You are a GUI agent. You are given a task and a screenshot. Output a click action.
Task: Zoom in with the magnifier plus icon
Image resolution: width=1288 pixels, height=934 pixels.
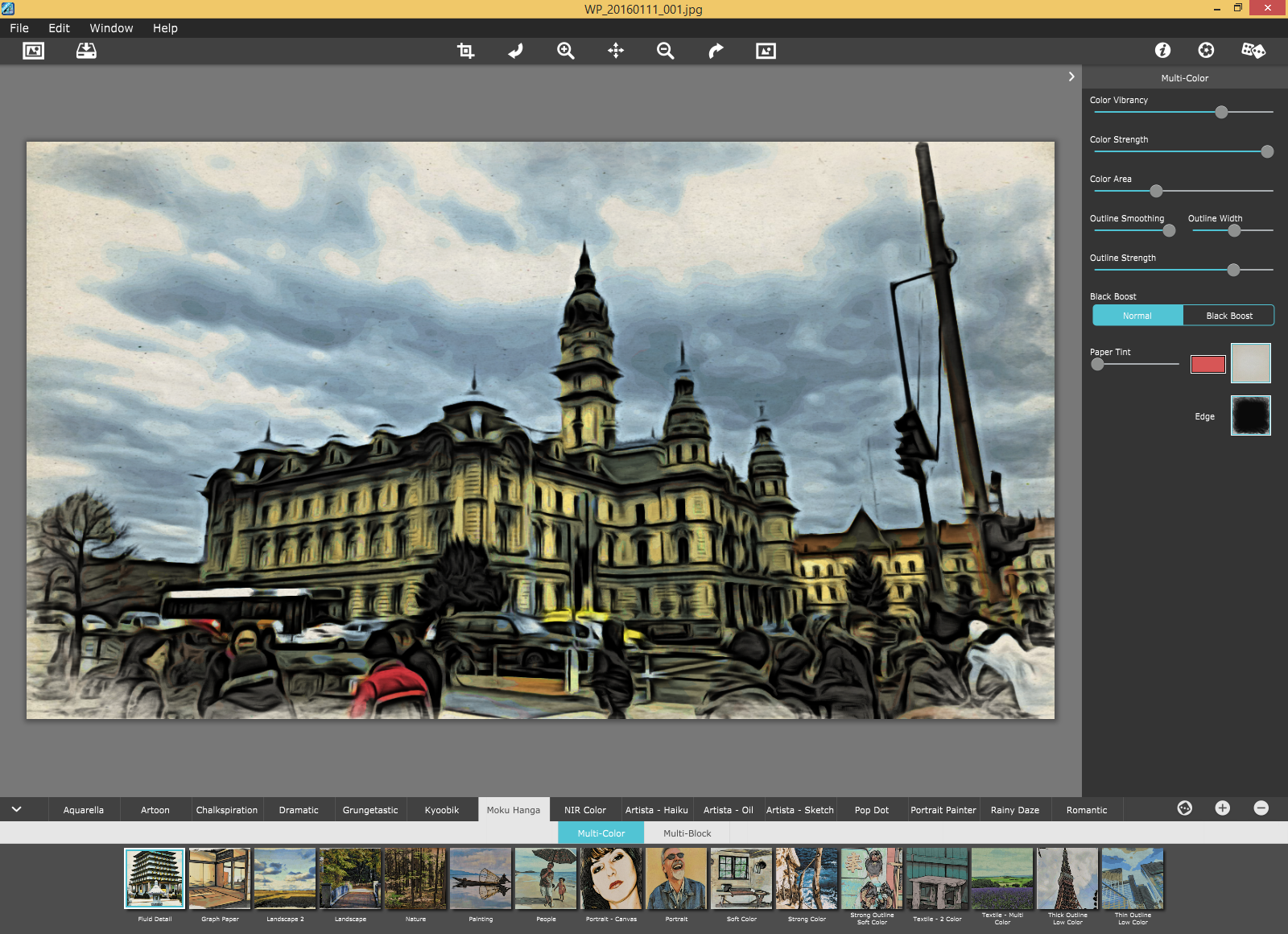click(566, 51)
